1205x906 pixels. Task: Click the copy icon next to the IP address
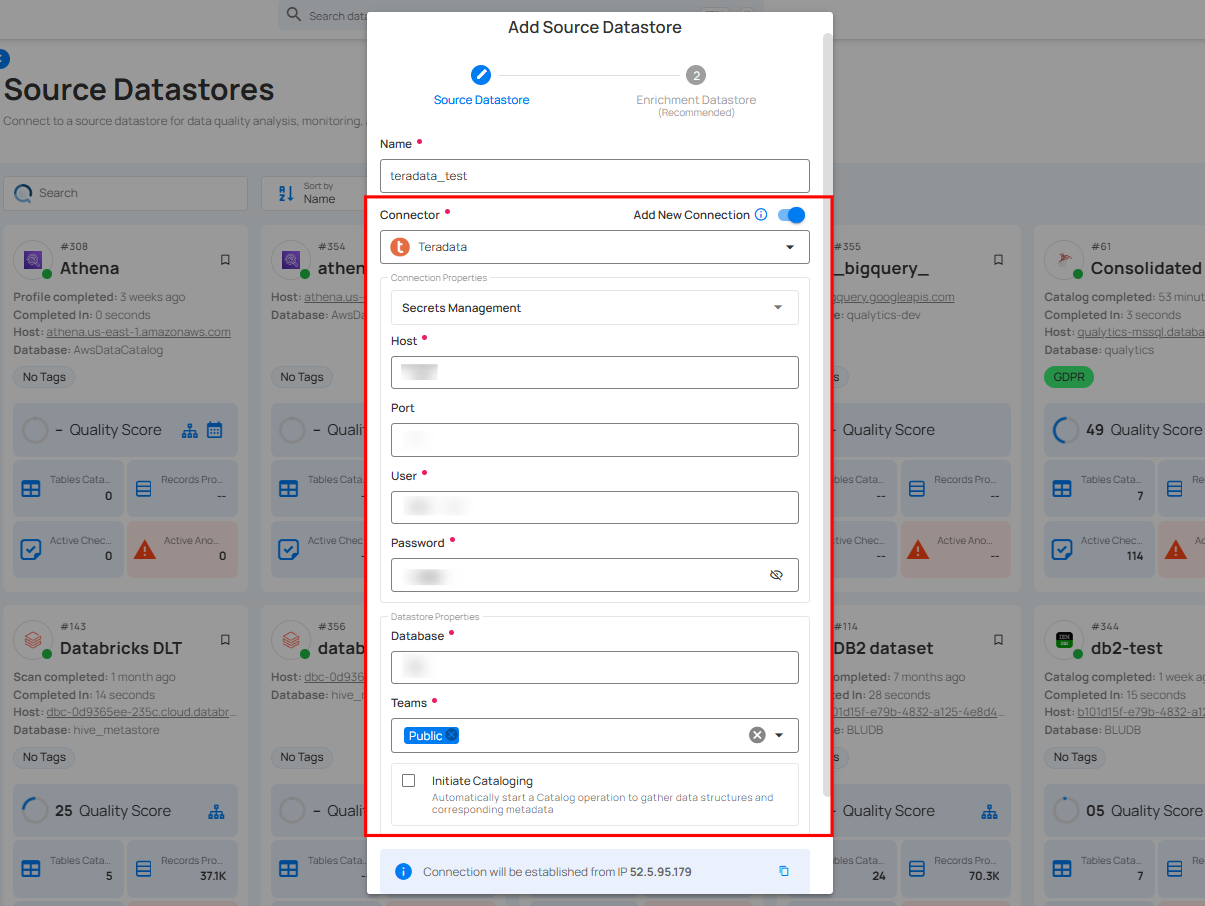click(785, 871)
